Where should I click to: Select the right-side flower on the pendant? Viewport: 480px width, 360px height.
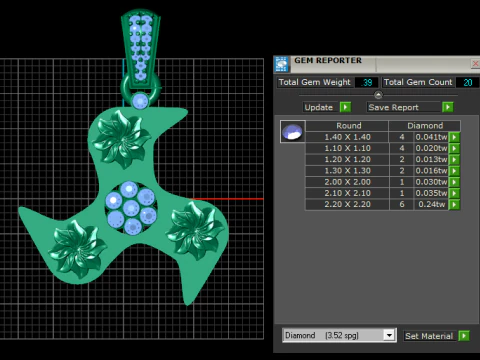coord(196,230)
